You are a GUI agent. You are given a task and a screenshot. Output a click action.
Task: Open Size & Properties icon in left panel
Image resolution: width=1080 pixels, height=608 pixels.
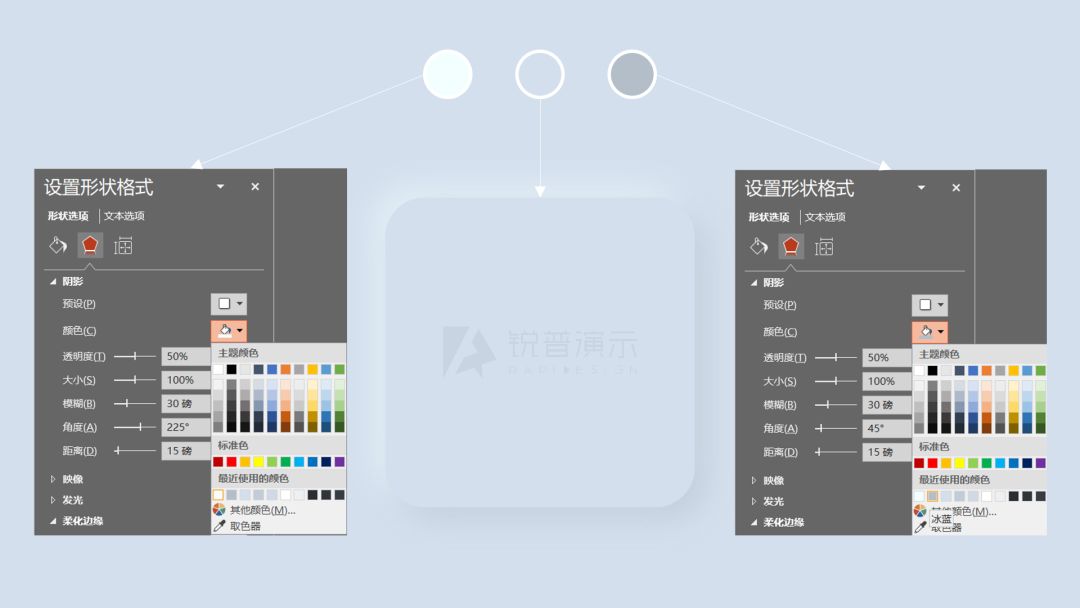(x=123, y=246)
